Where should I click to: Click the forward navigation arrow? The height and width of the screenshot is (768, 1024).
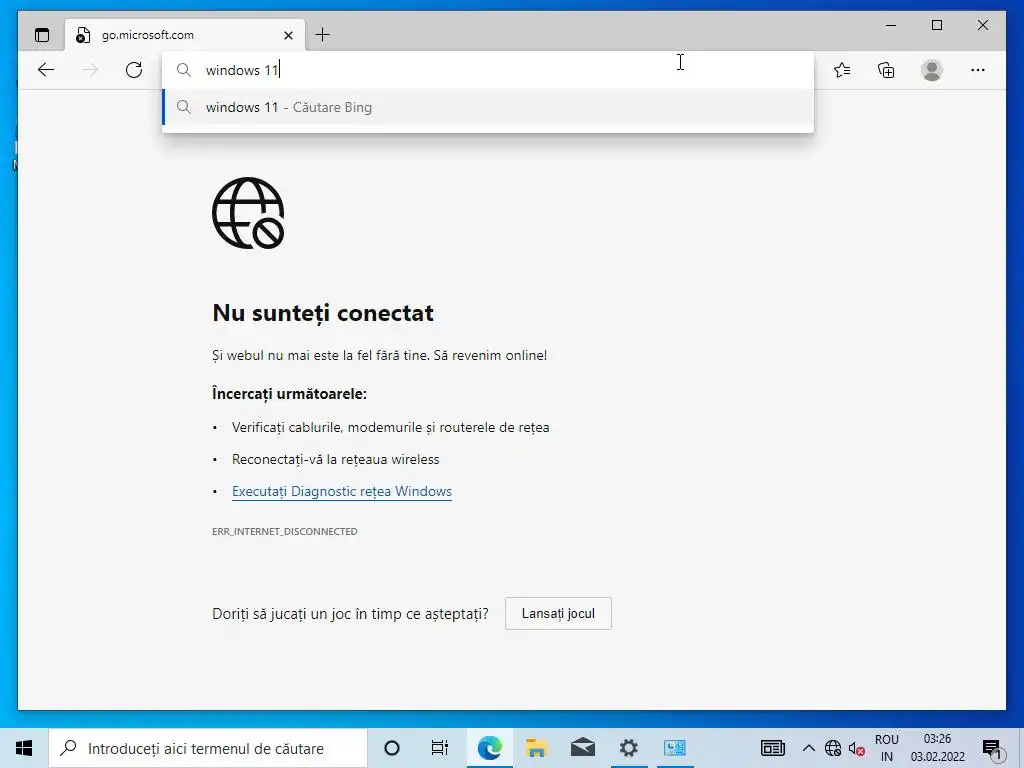(90, 70)
